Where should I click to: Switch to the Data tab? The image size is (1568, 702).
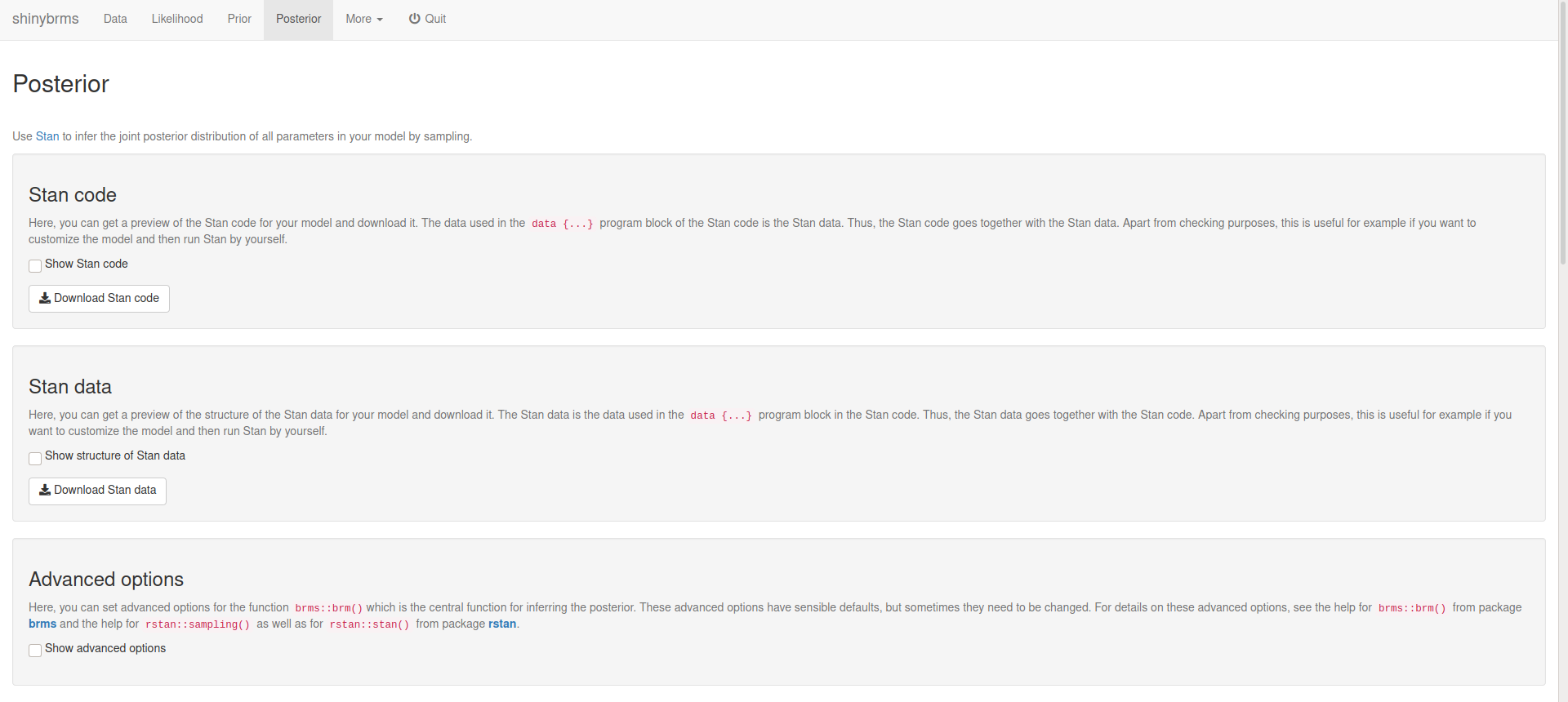point(115,19)
